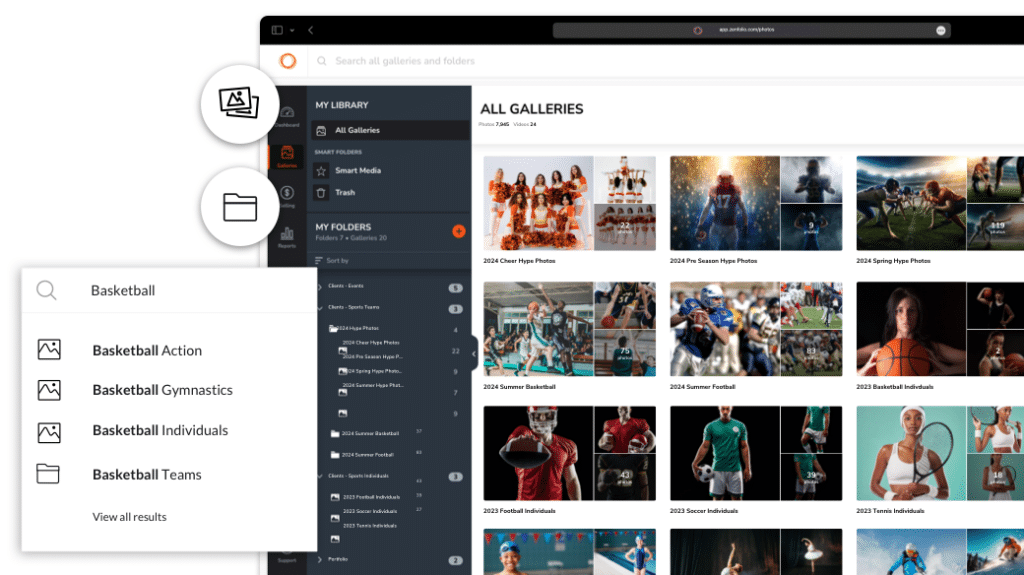
Task: Open the 2023 Tennis Individuals gallery thumbnail
Action: pyautogui.click(x=940, y=453)
